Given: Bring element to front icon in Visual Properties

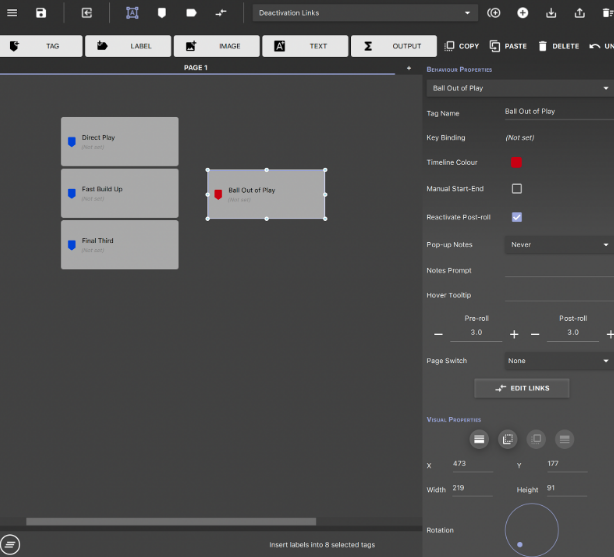Looking at the screenshot, I should click(479, 439).
